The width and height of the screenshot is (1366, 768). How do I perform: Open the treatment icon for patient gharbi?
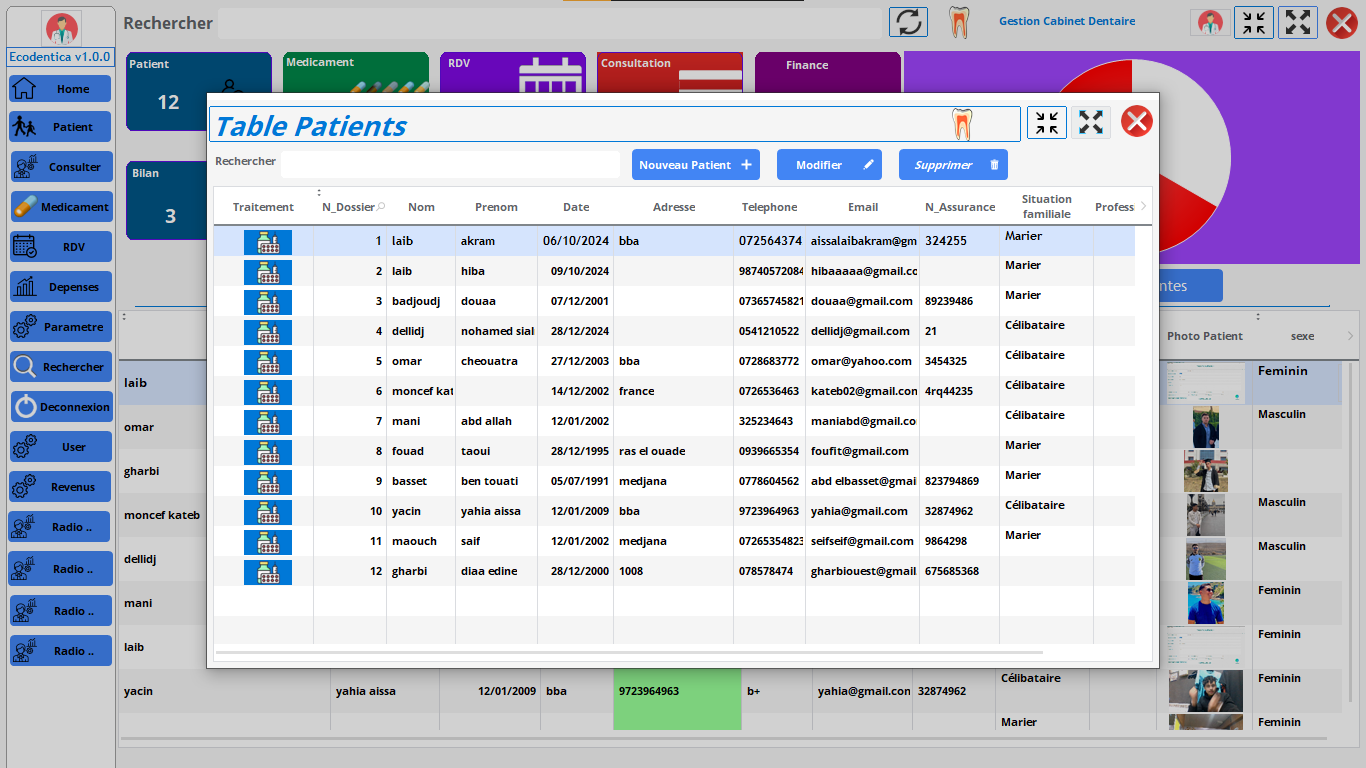click(x=267, y=572)
